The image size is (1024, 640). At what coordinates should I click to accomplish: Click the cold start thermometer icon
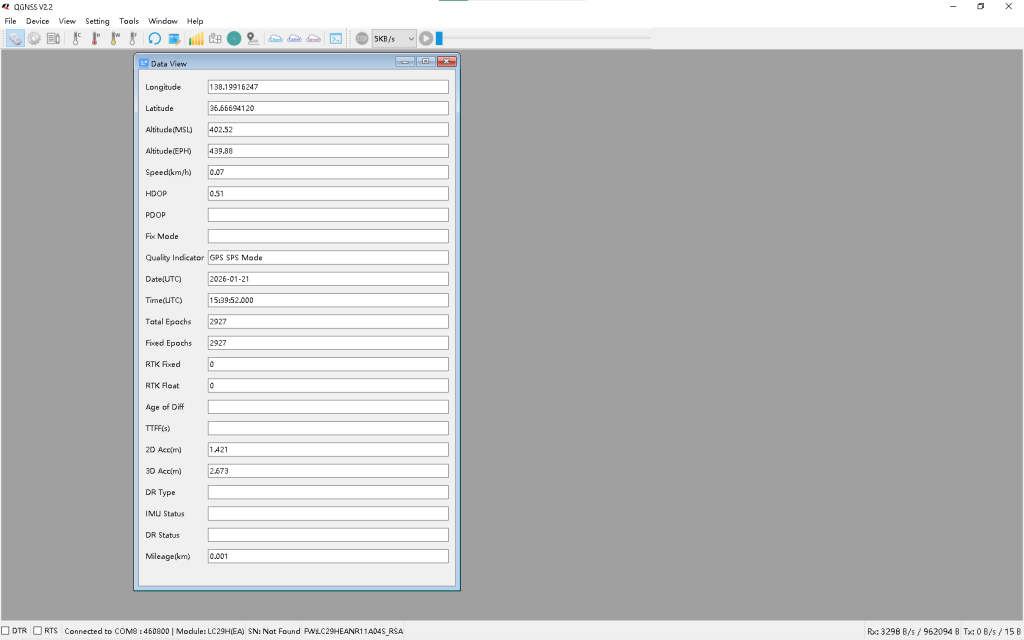pos(76,39)
